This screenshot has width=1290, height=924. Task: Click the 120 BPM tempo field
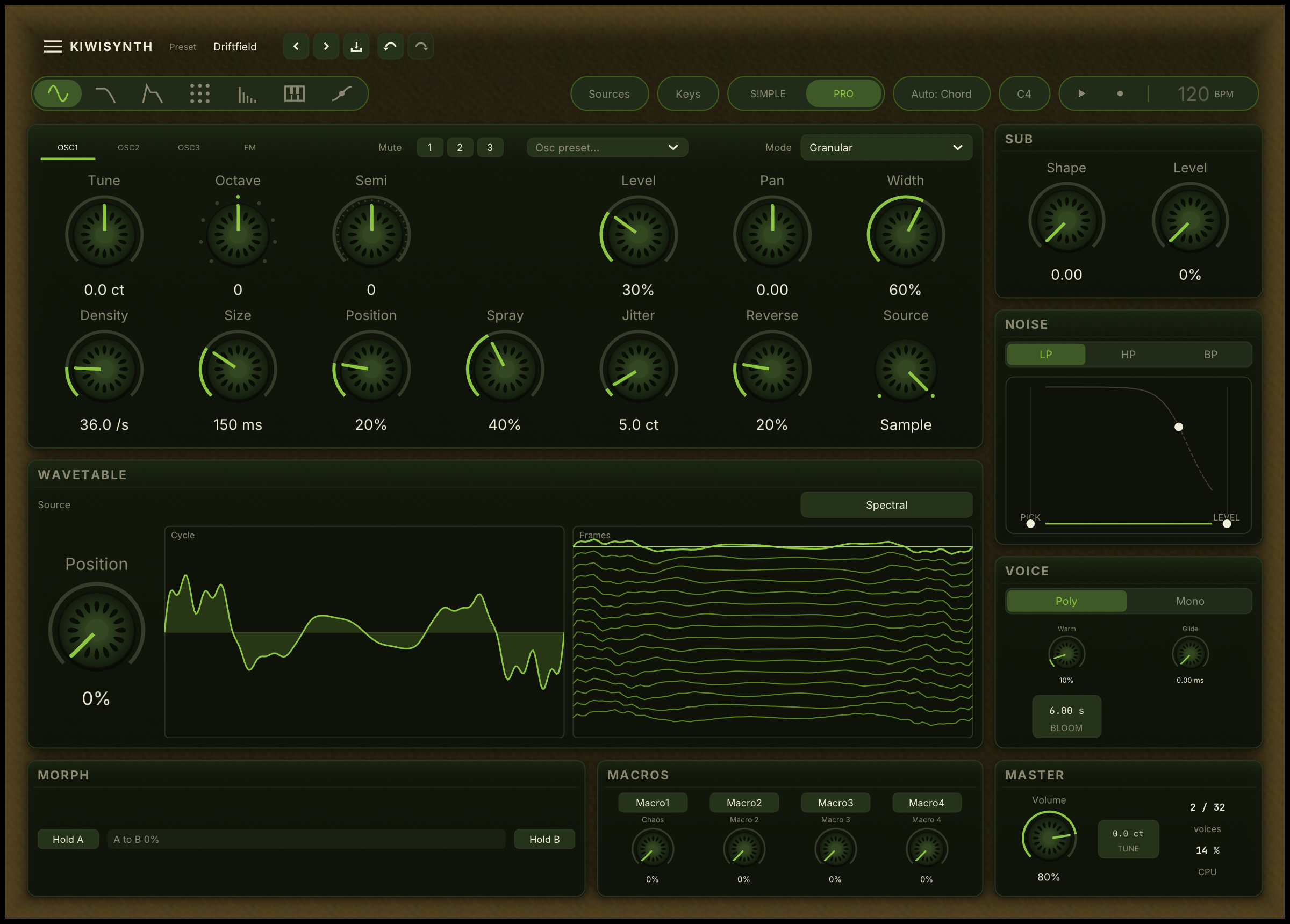coord(1205,94)
